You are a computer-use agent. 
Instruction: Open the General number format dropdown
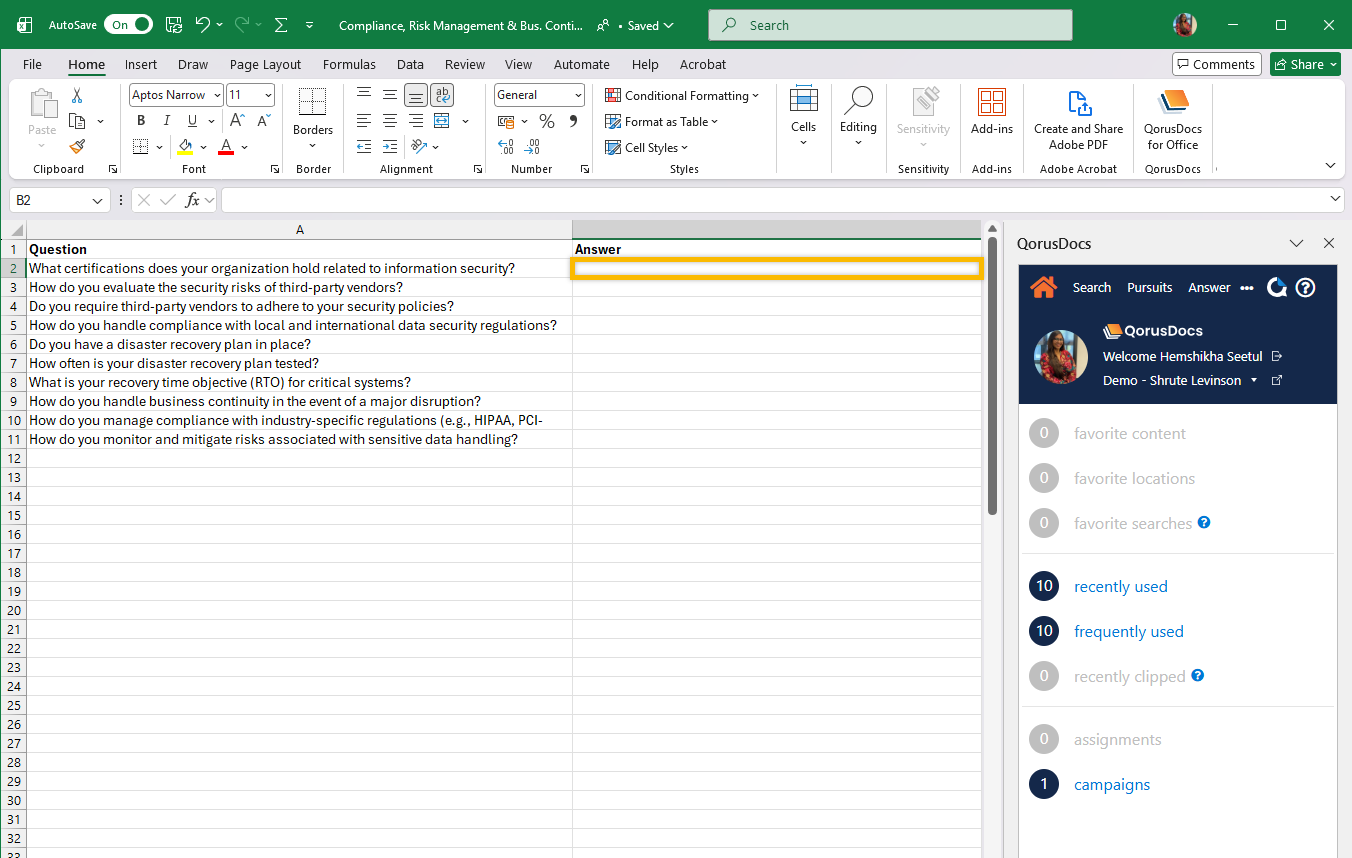[578, 95]
